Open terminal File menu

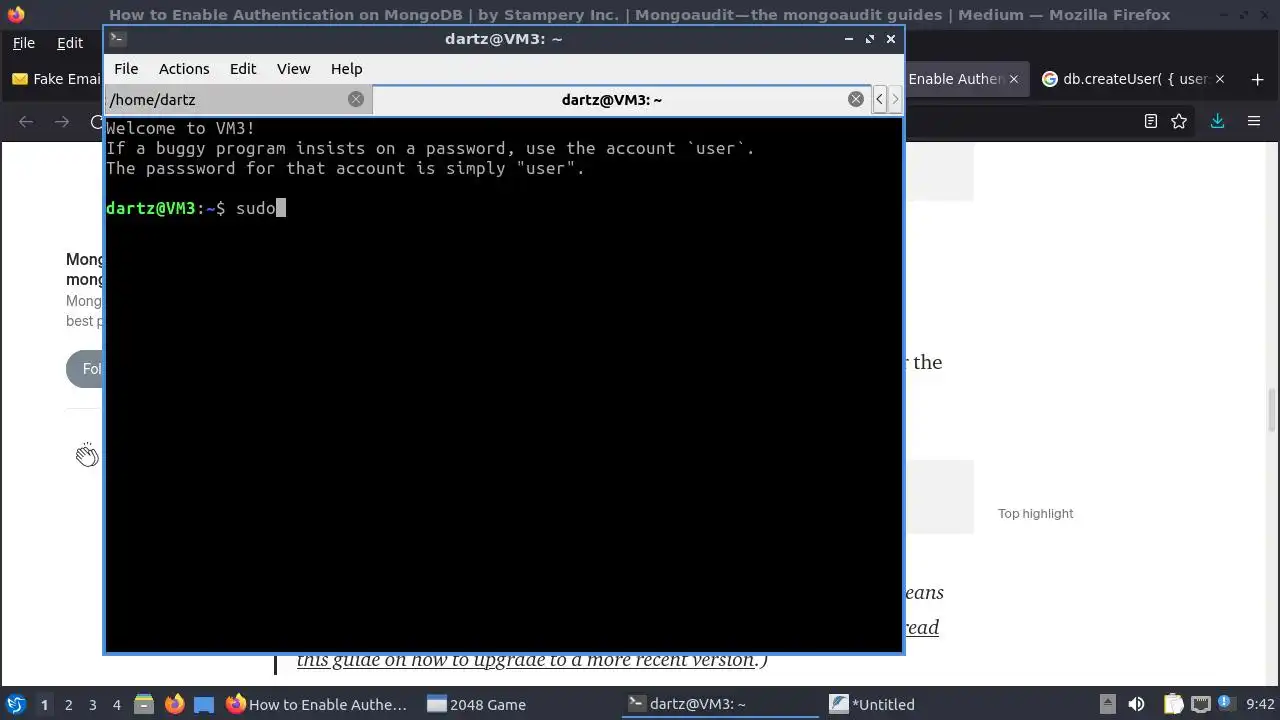coord(126,68)
